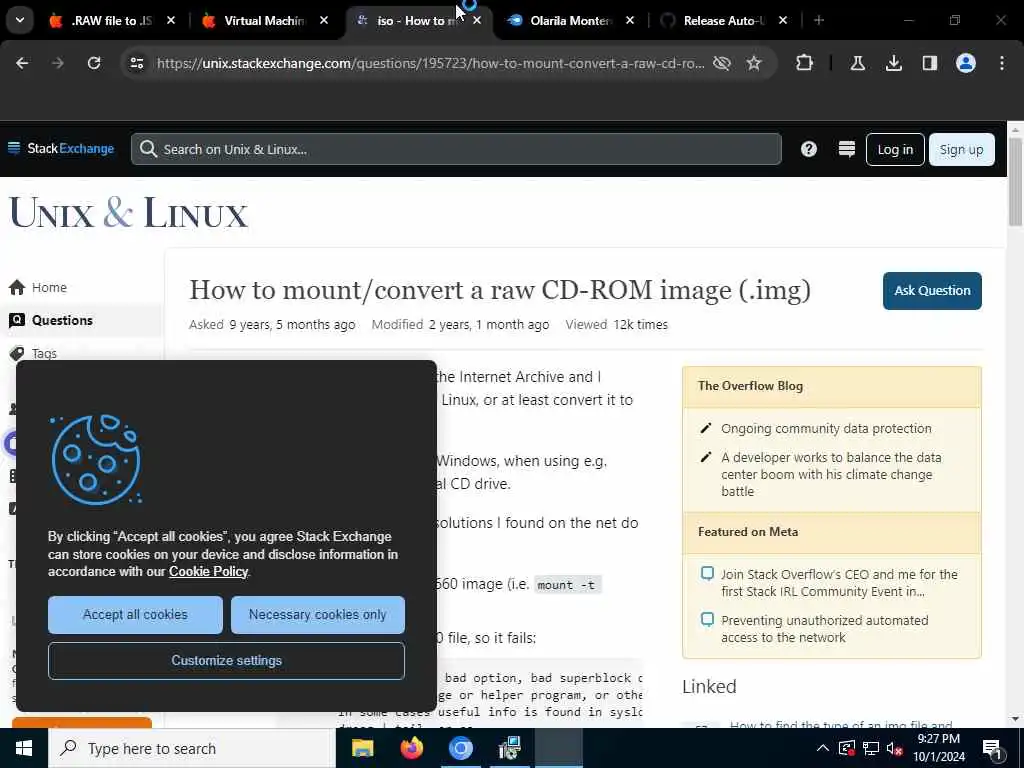Open Preventing unauthorized automated access post
The height and width of the screenshot is (768, 1024).
pyautogui.click(x=824, y=628)
